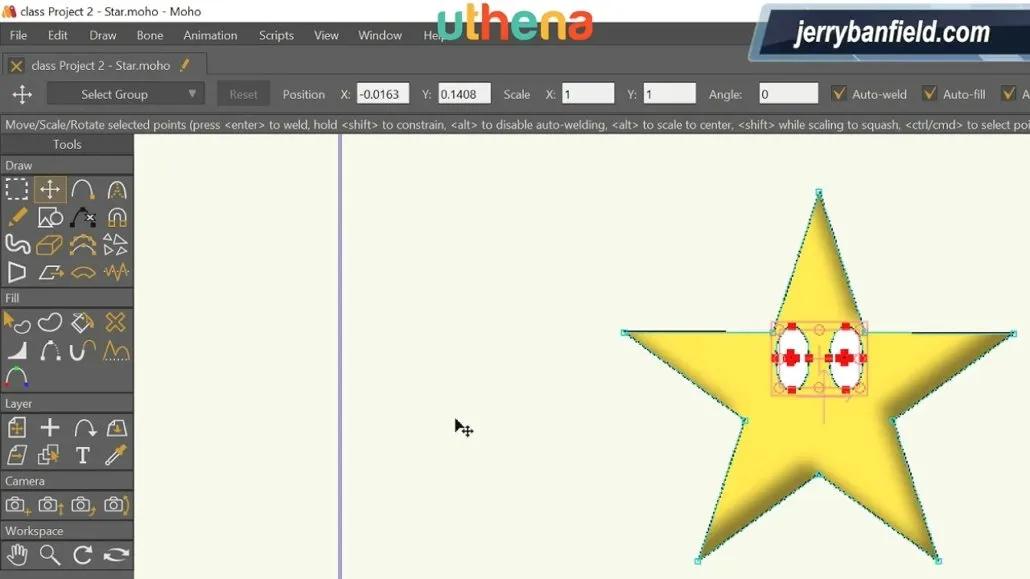This screenshot has height=579, width=1030.
Task: Choose the Shear Points tool
Action: (x=50, y=271)
